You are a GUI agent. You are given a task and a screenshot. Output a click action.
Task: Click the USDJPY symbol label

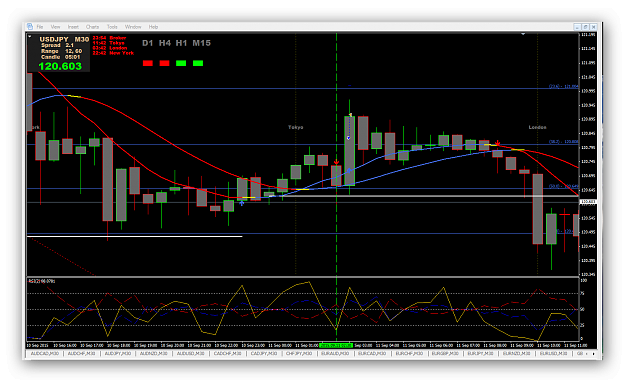click(54, 39)
